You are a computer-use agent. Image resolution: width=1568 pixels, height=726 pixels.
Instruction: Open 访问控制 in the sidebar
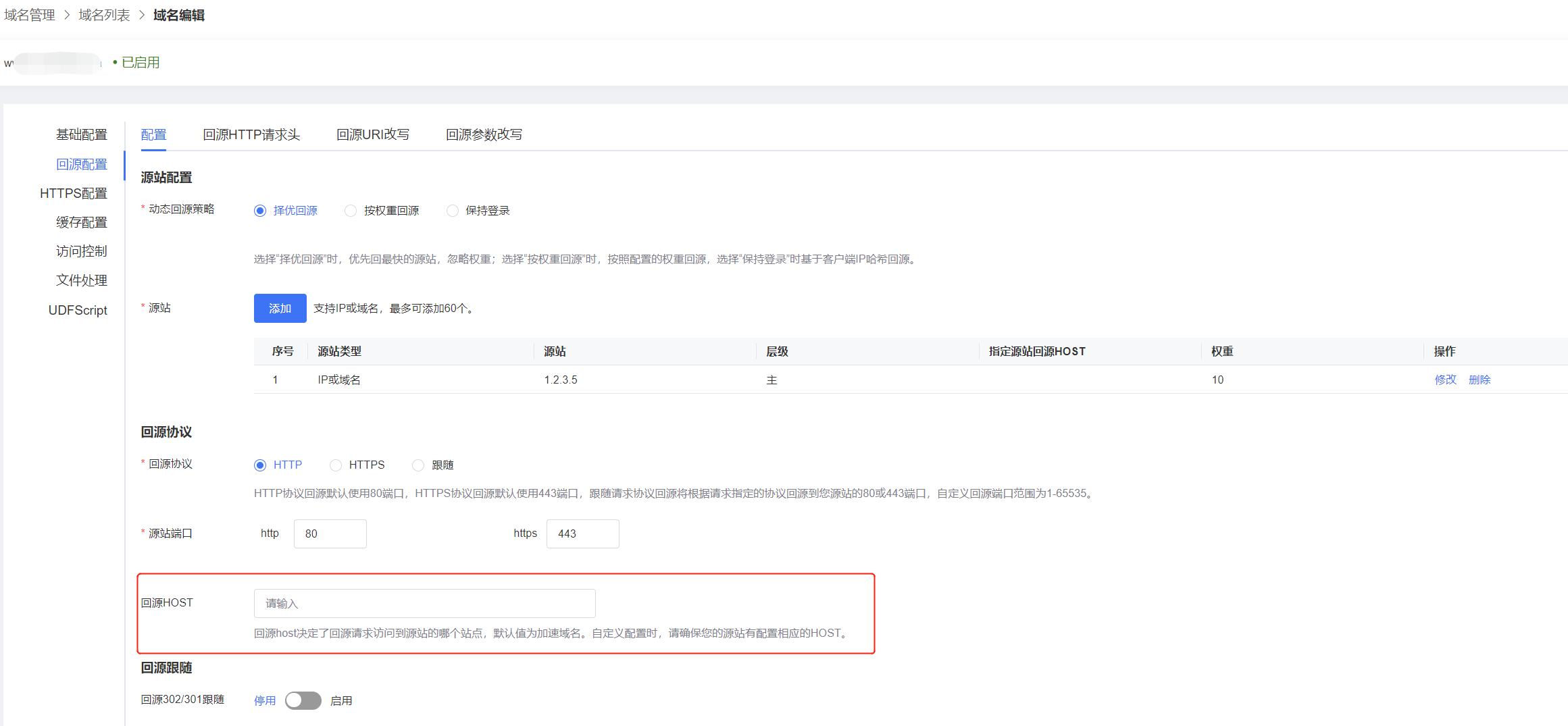pos(82,251)
